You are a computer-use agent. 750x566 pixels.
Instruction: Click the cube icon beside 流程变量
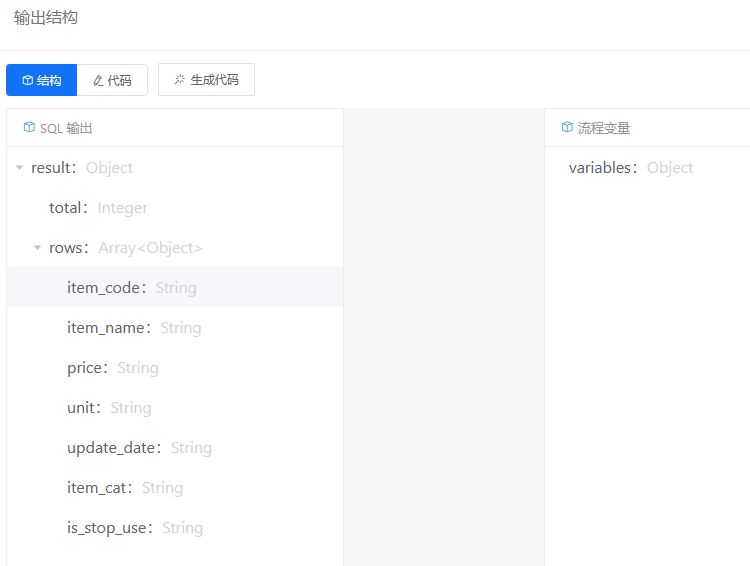click(x=567, y=128)
